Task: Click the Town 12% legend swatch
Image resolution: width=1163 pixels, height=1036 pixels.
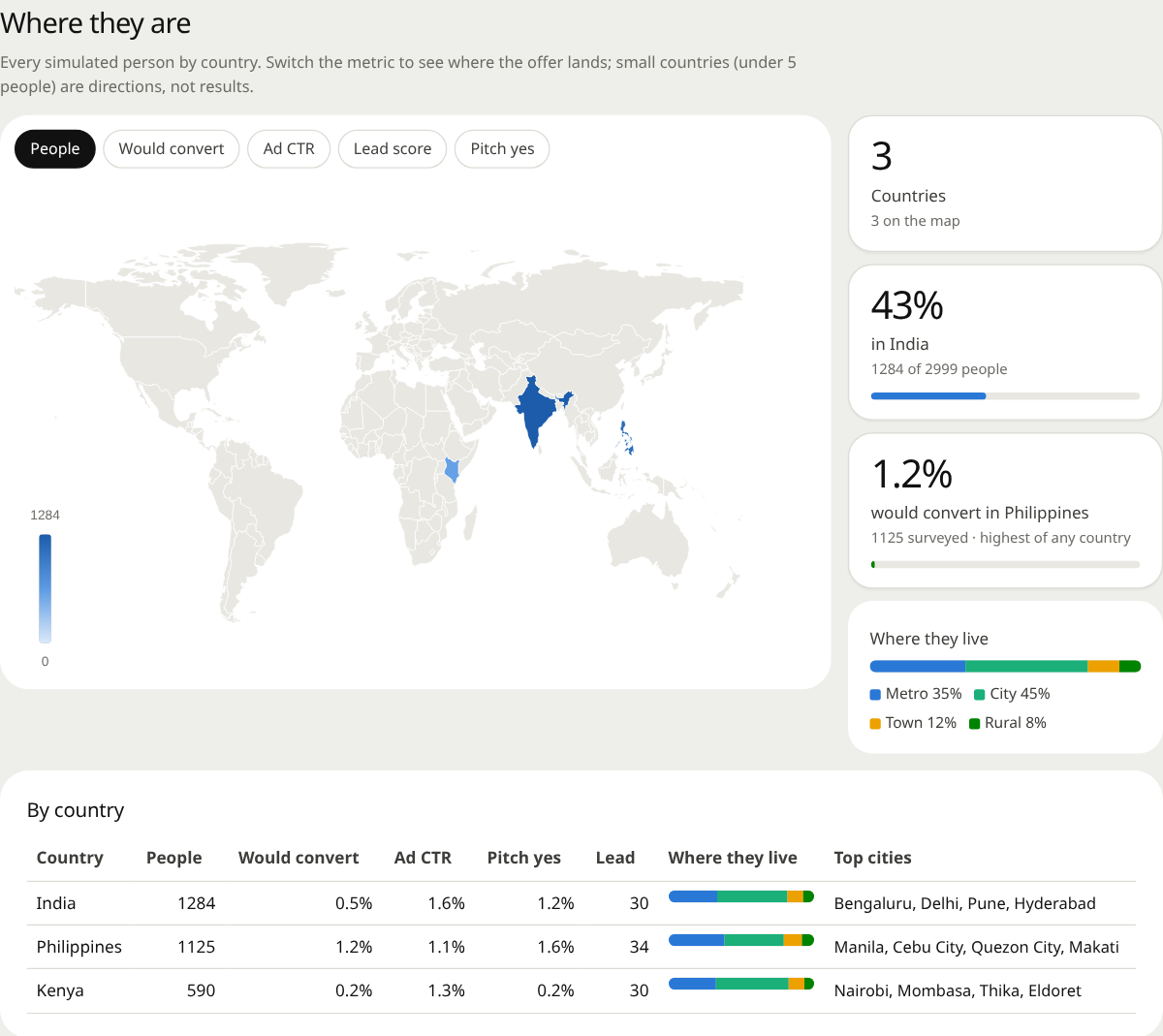Action: point(875,723)
